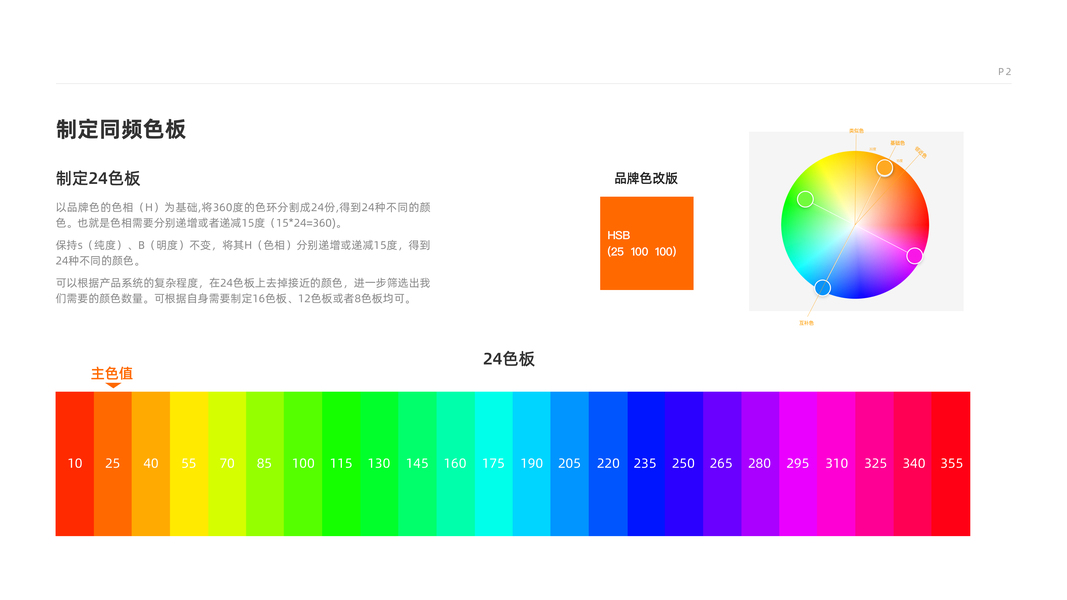The width and height of the screenshot is (1067, 600).
Task: Click the P2 page number
Action: pyautogui.click(x=1004, y=71)
